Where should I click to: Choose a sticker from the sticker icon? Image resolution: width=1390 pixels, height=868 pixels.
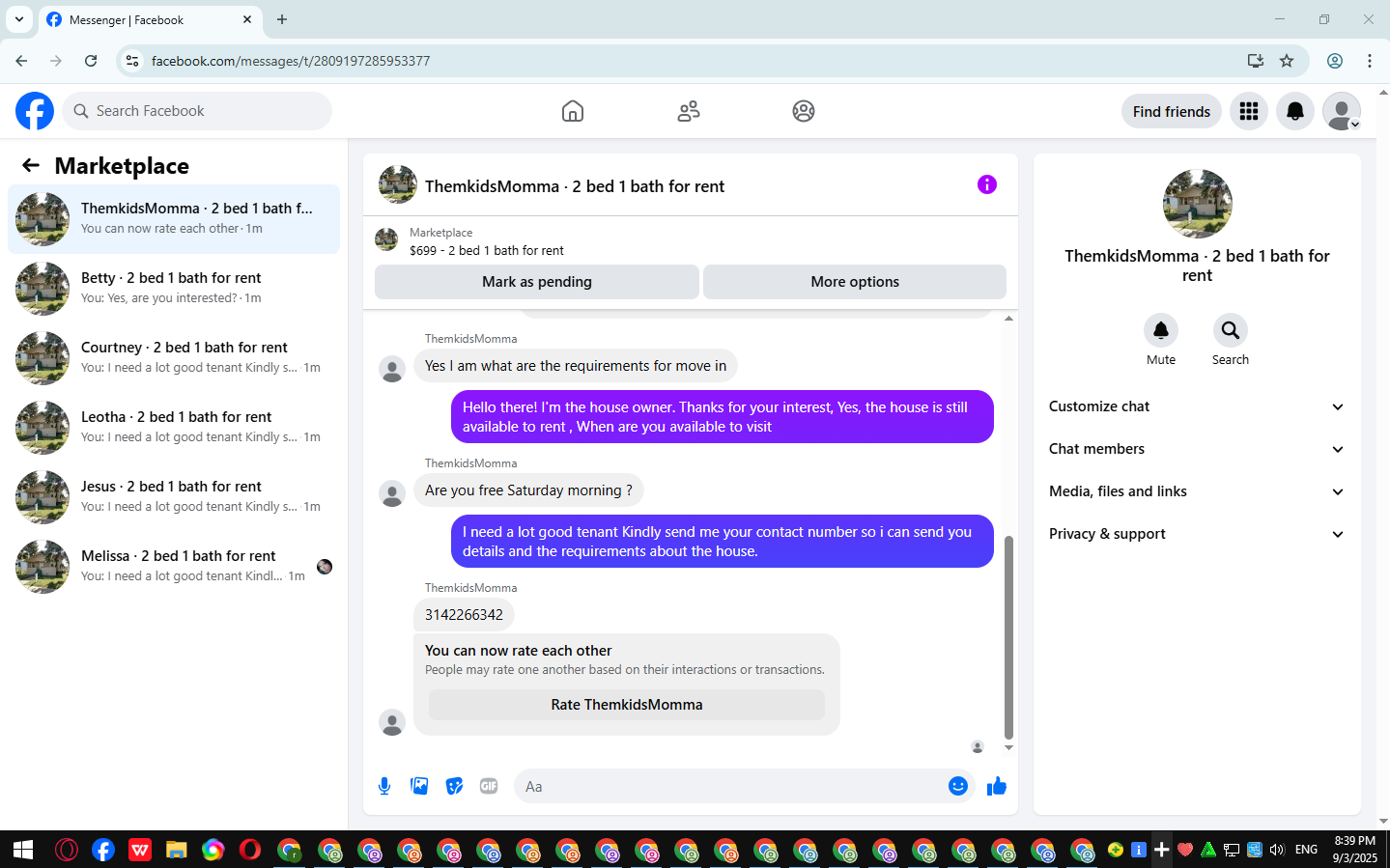[x=454, y=786]
